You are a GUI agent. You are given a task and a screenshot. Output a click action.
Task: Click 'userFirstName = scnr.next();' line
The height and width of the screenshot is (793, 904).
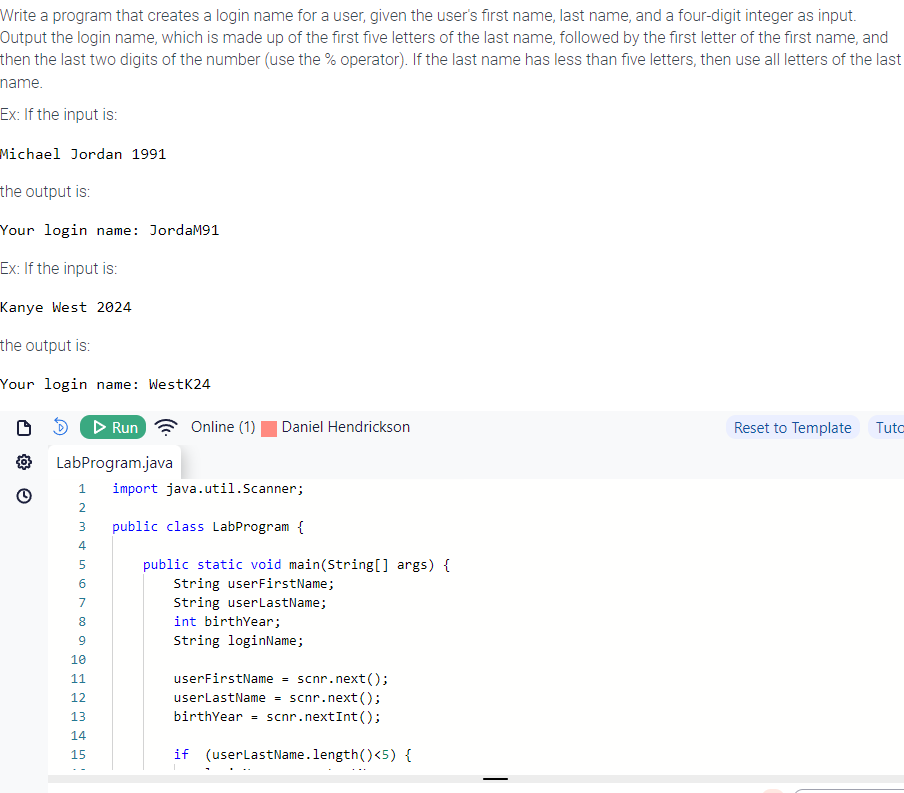pos(281,679)
